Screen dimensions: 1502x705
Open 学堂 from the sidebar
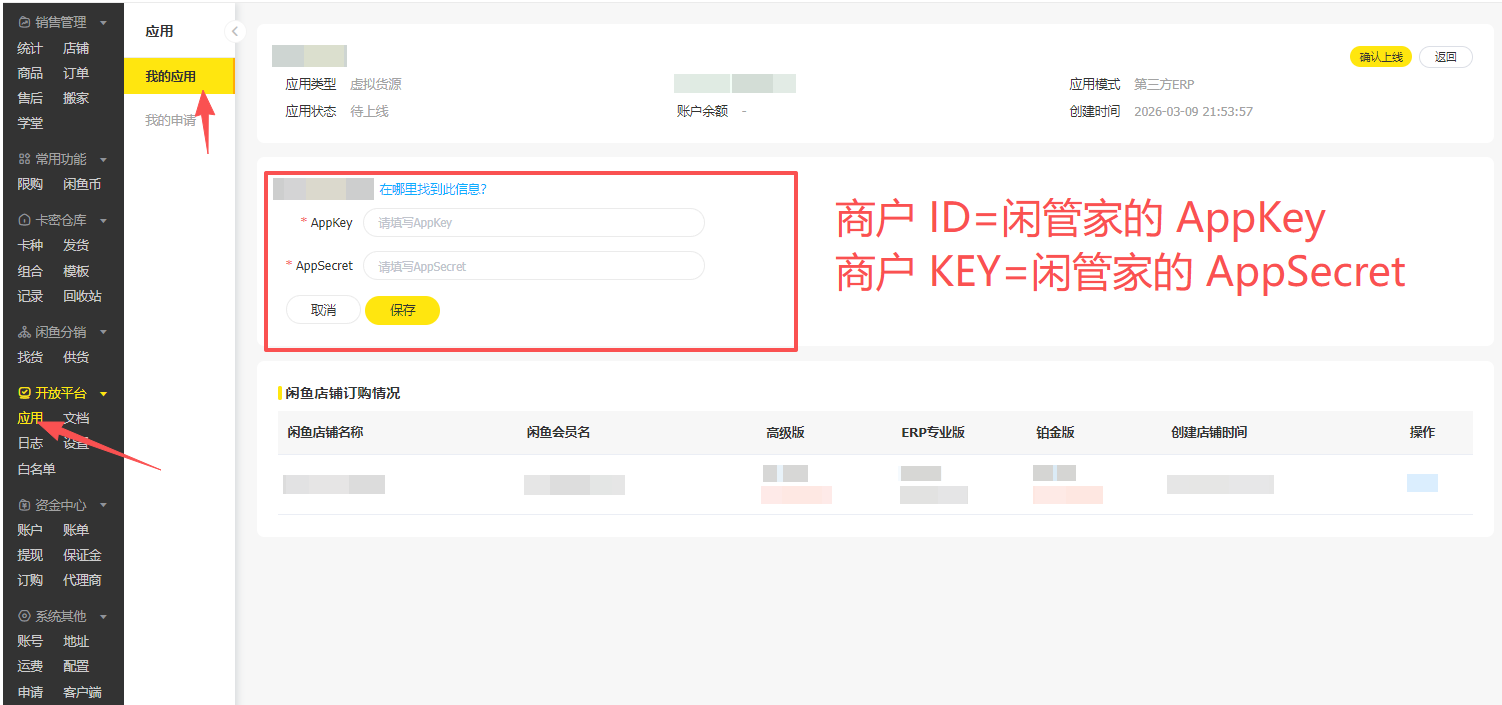click(x=30, y=123)
